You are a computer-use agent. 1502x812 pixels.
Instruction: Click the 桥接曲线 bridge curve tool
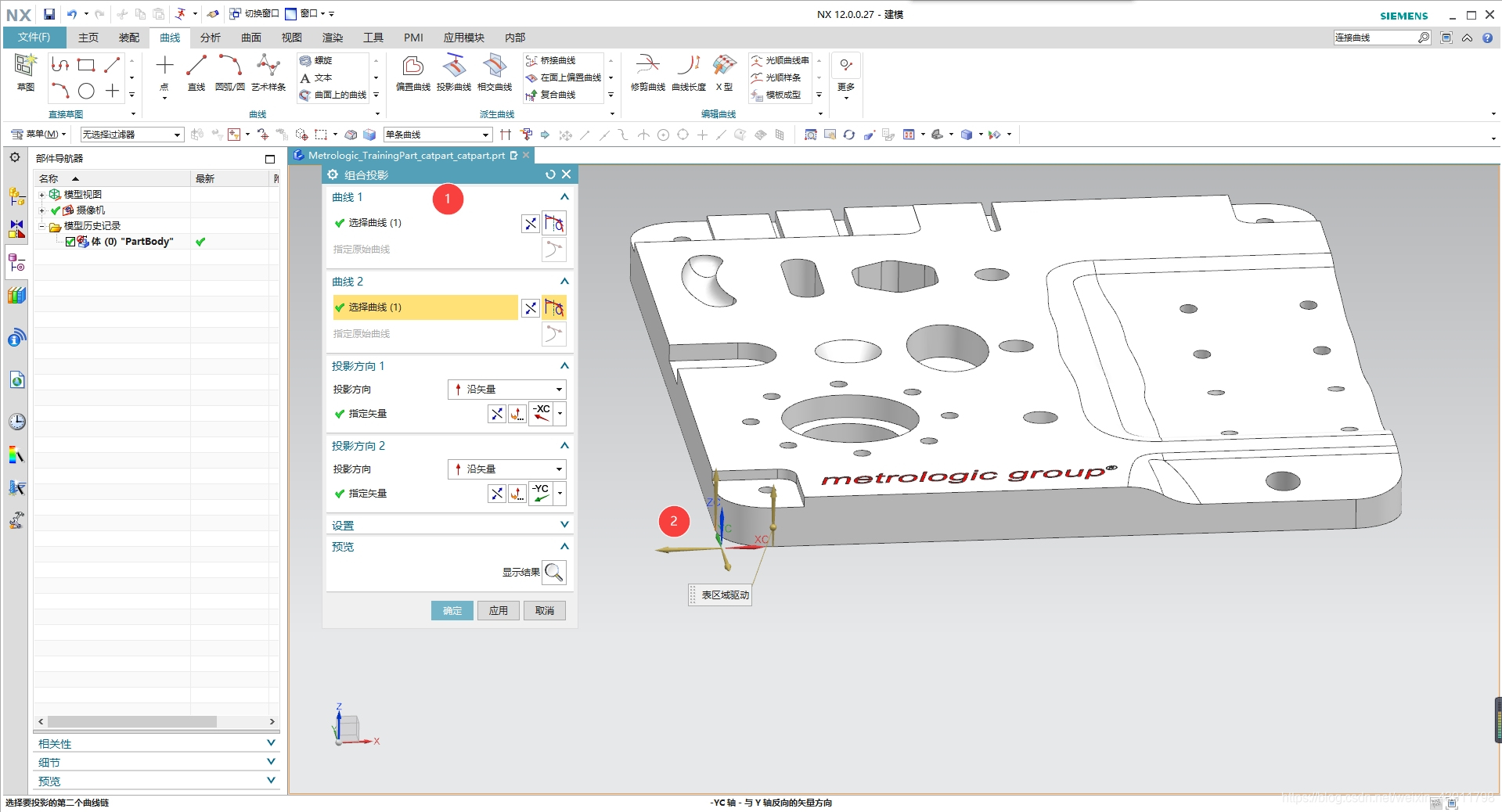pyautogui.click(x=550, y=60)
